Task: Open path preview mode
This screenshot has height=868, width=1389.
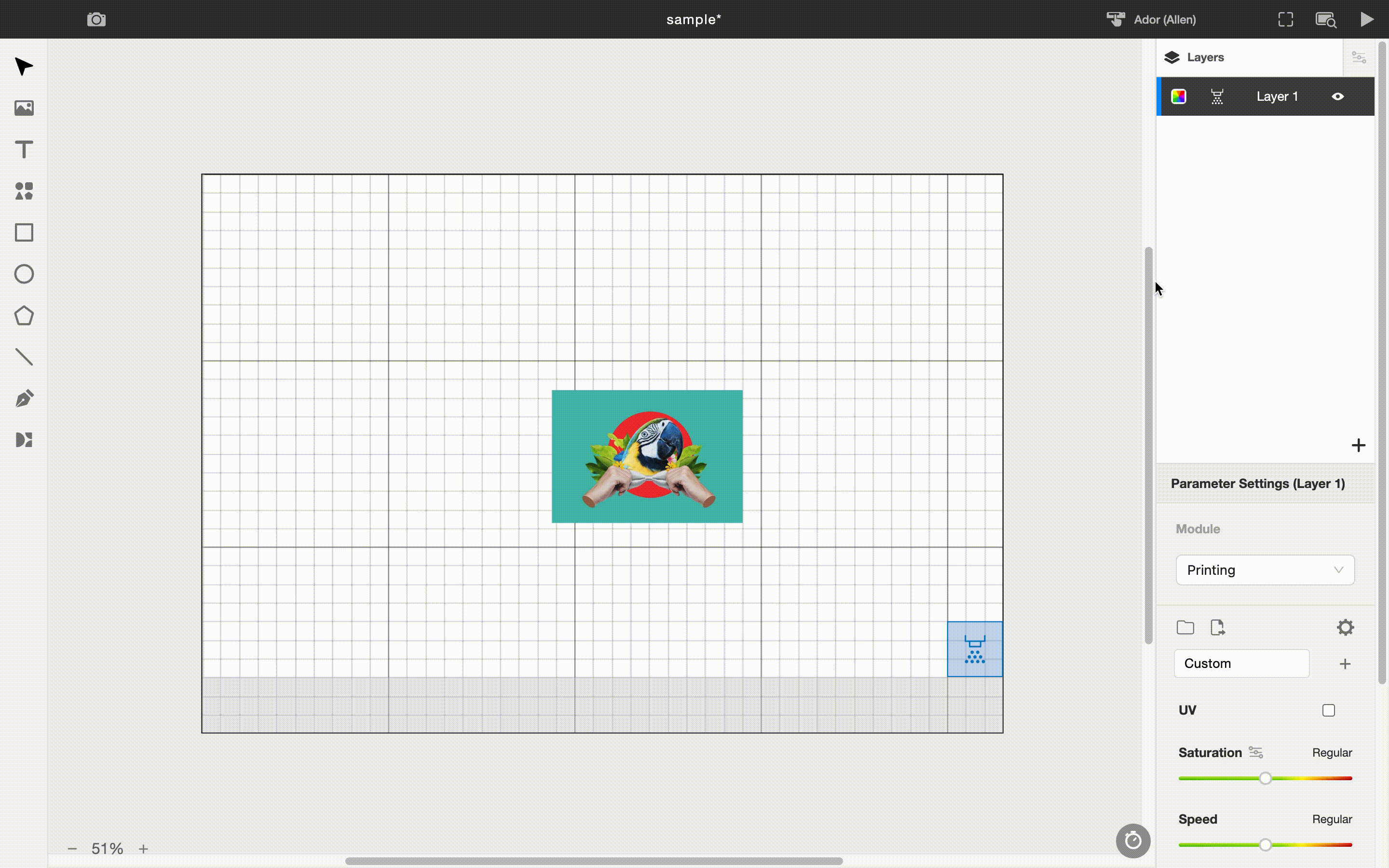Action: (x=1326, y=19)
